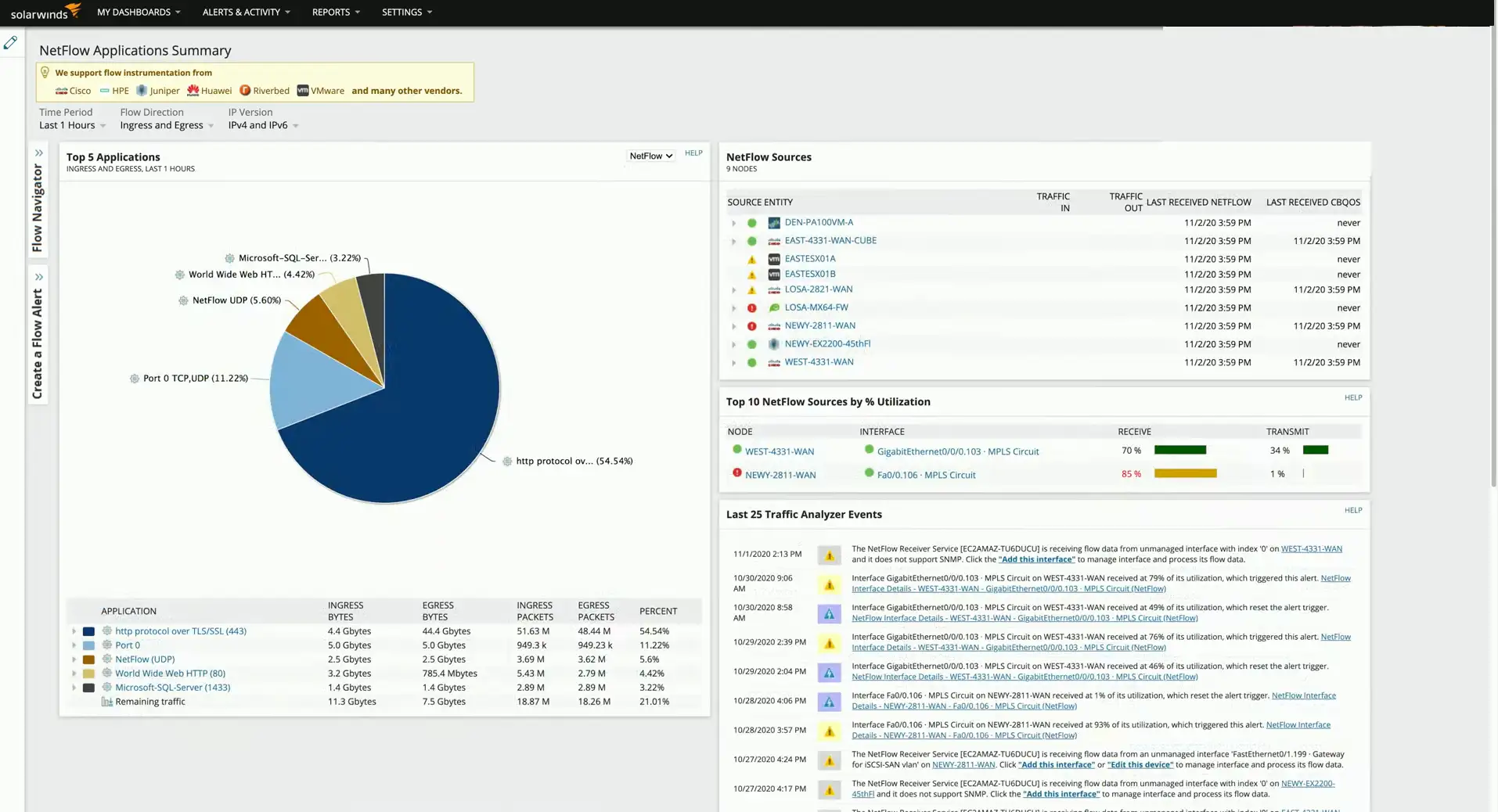
Task: Click the warning icon of the 11/1/2020 event
Action: click(829, 555)
